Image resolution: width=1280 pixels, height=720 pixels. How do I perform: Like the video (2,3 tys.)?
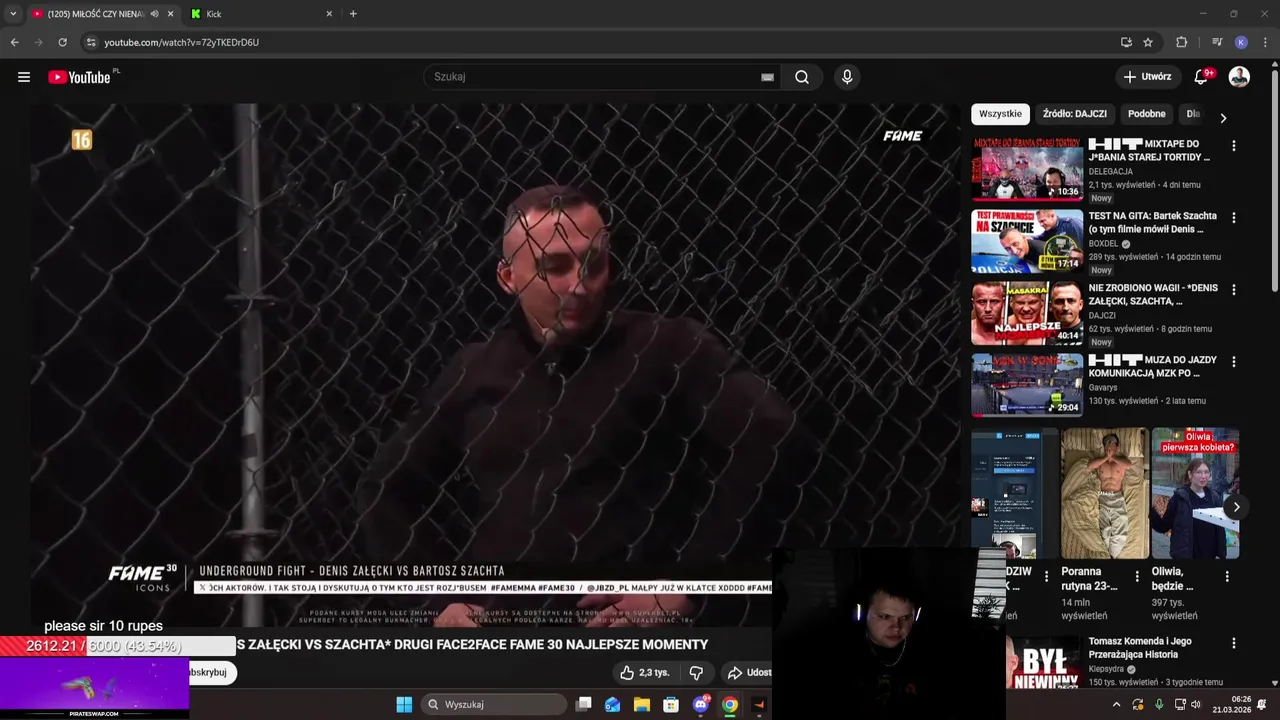click(644, 673)
